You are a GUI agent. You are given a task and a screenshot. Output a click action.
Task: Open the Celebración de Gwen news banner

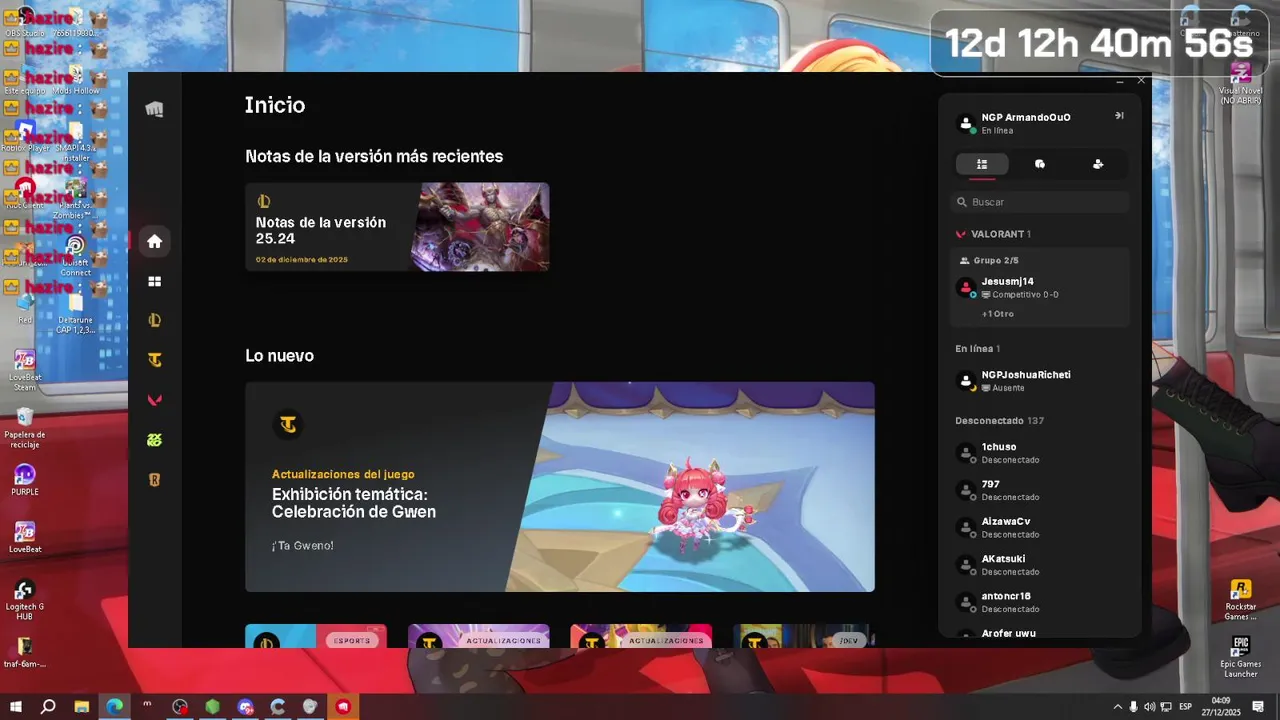click(x=560, y=487)
